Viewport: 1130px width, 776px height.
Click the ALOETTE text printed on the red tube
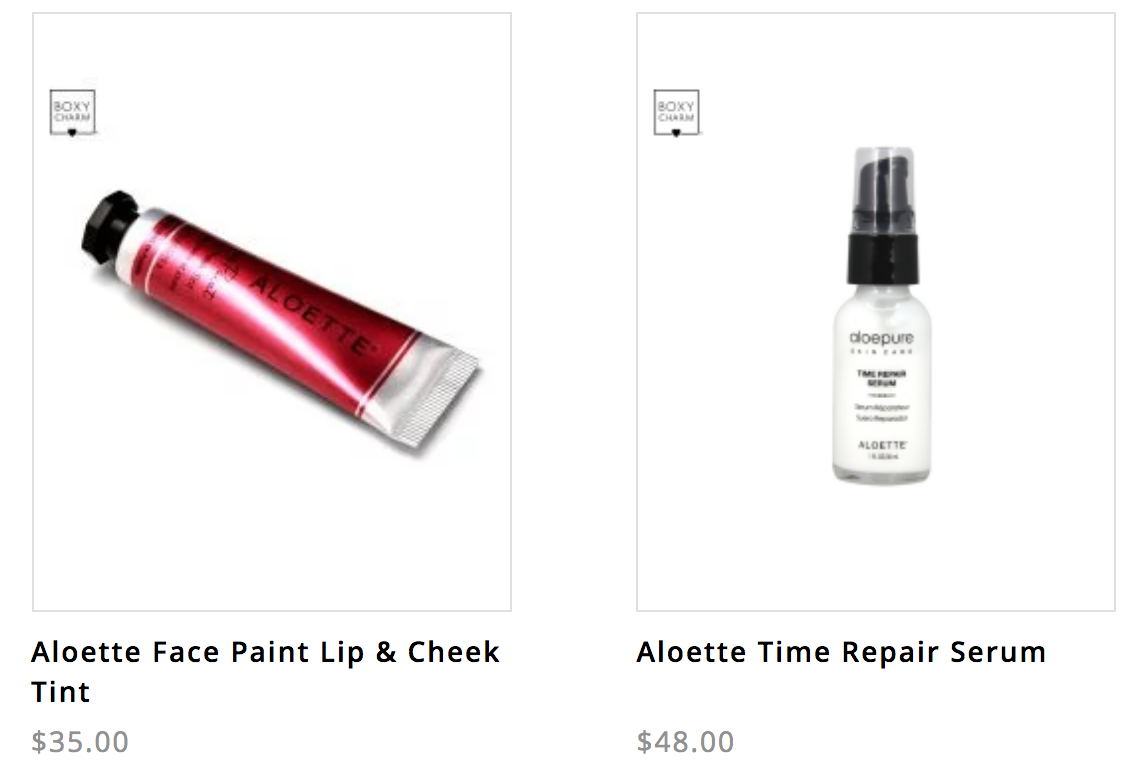[x=313, y=314]
